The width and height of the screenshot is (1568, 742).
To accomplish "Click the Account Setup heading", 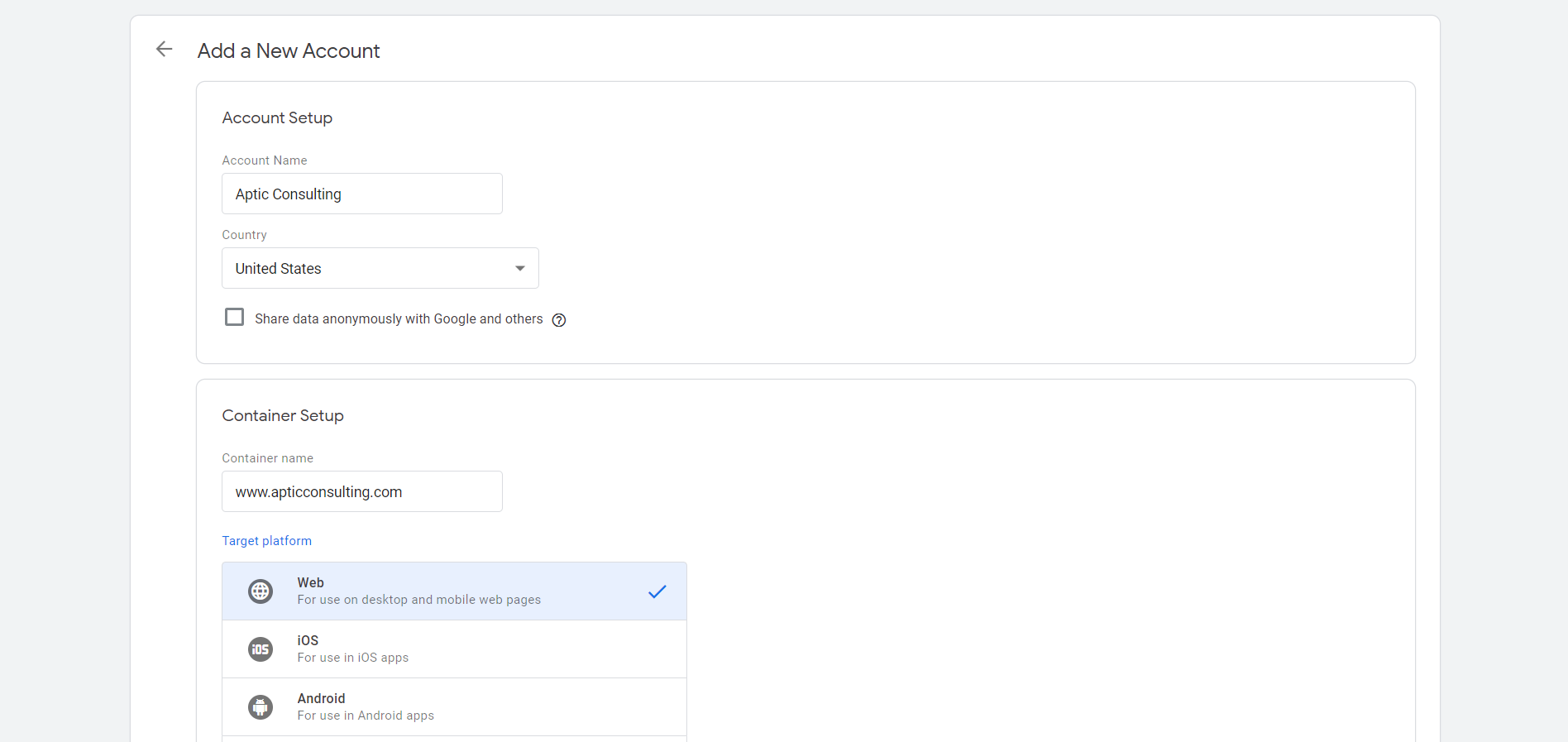I will tap(277, 117).
